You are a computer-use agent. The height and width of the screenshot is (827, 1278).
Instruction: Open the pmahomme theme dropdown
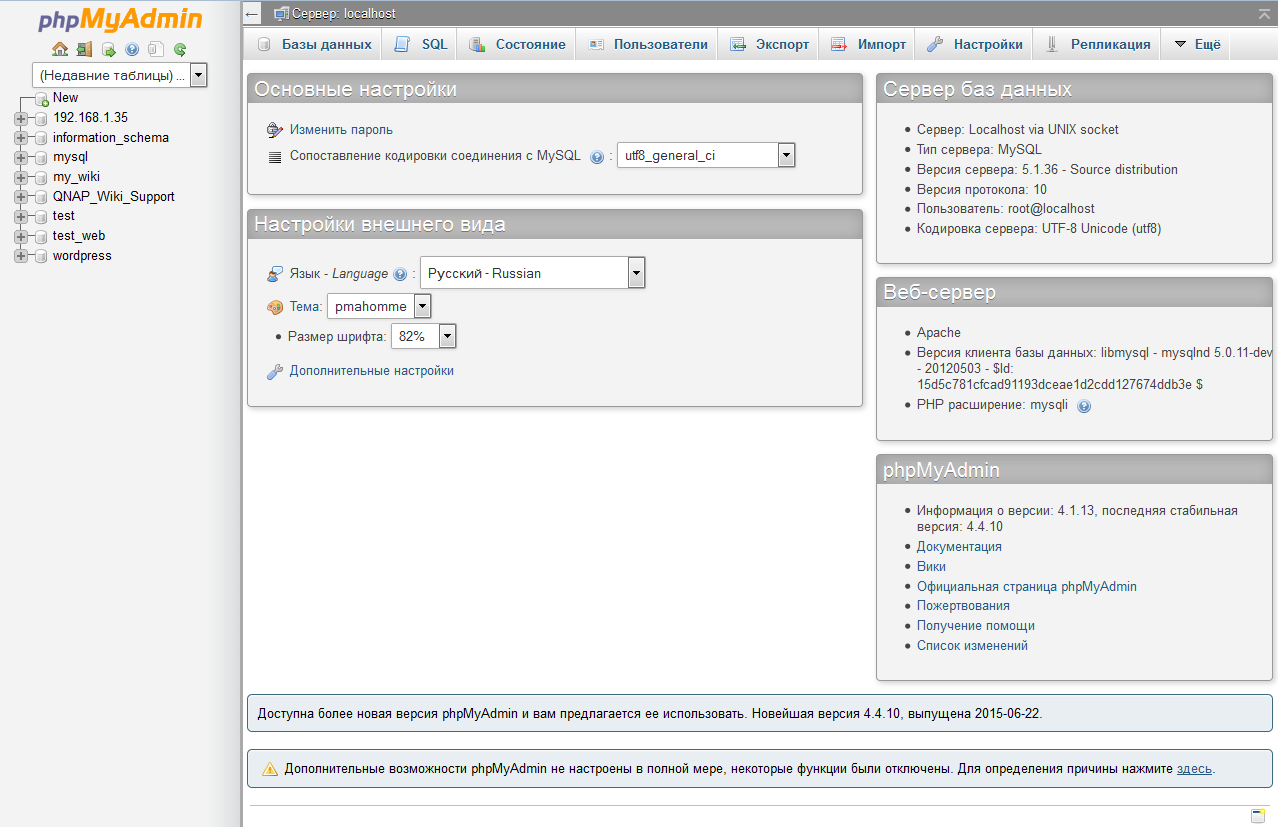pyautogui.click(x=379, y=306)
